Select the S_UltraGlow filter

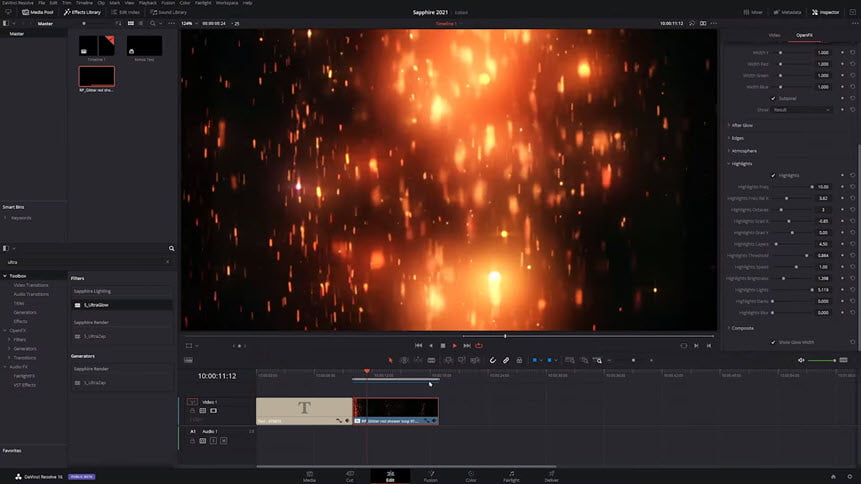coord(121,305)
